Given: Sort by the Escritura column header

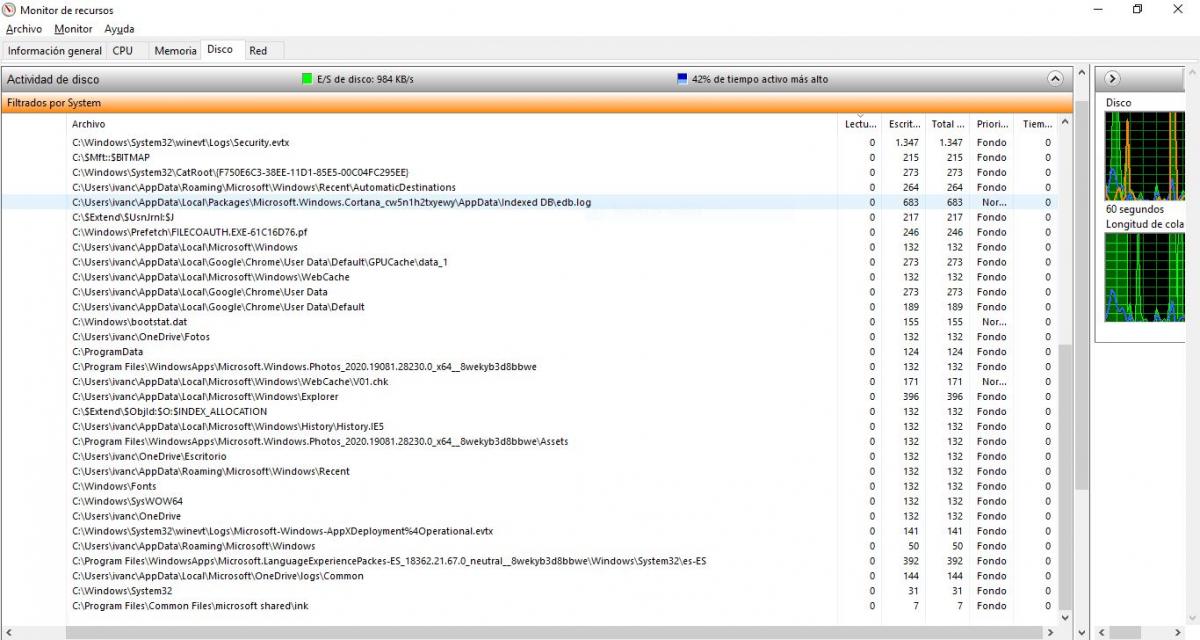Looking at the screenshot, I should tap(904, 124).
